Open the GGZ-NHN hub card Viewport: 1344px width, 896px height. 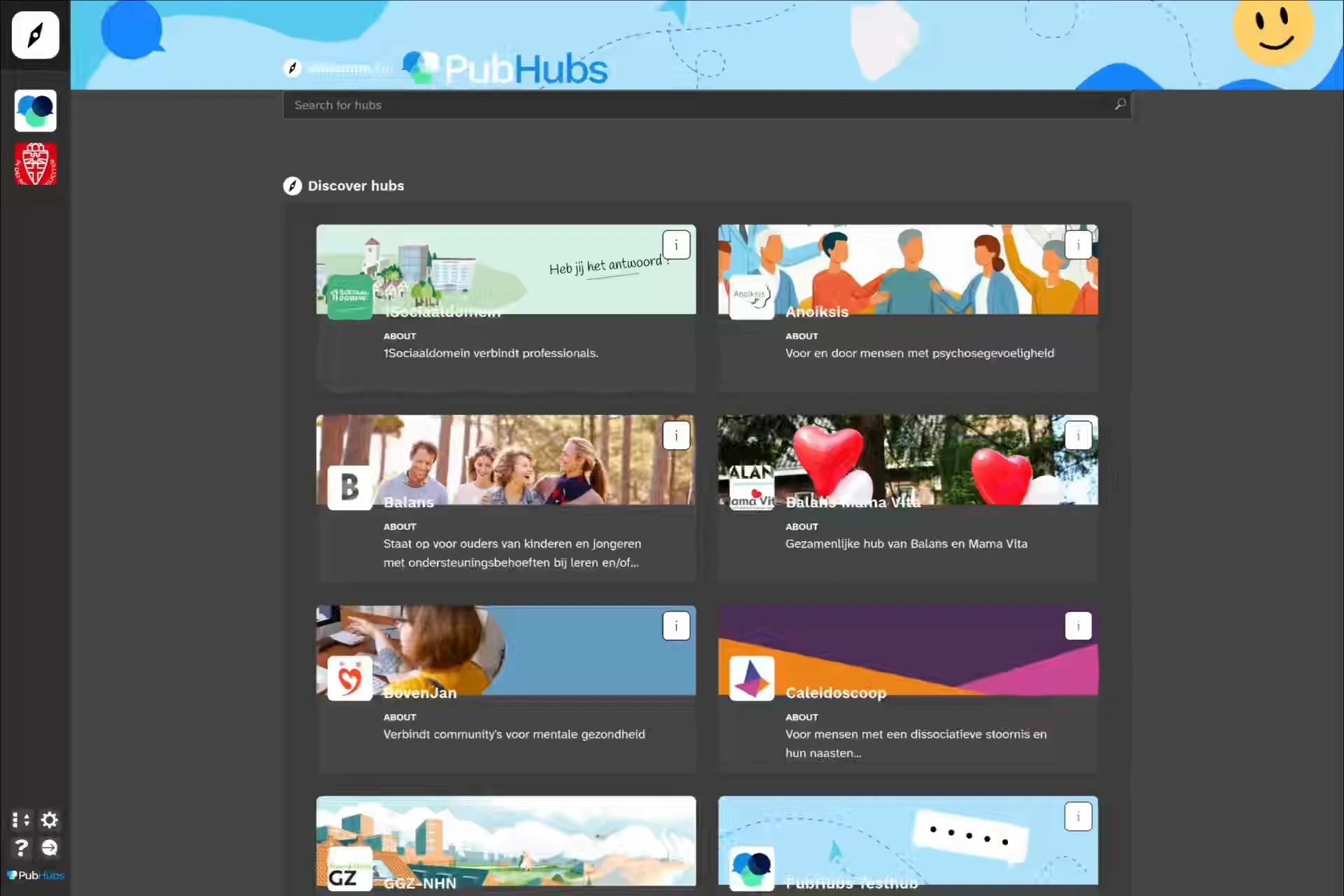coord(506,840)
